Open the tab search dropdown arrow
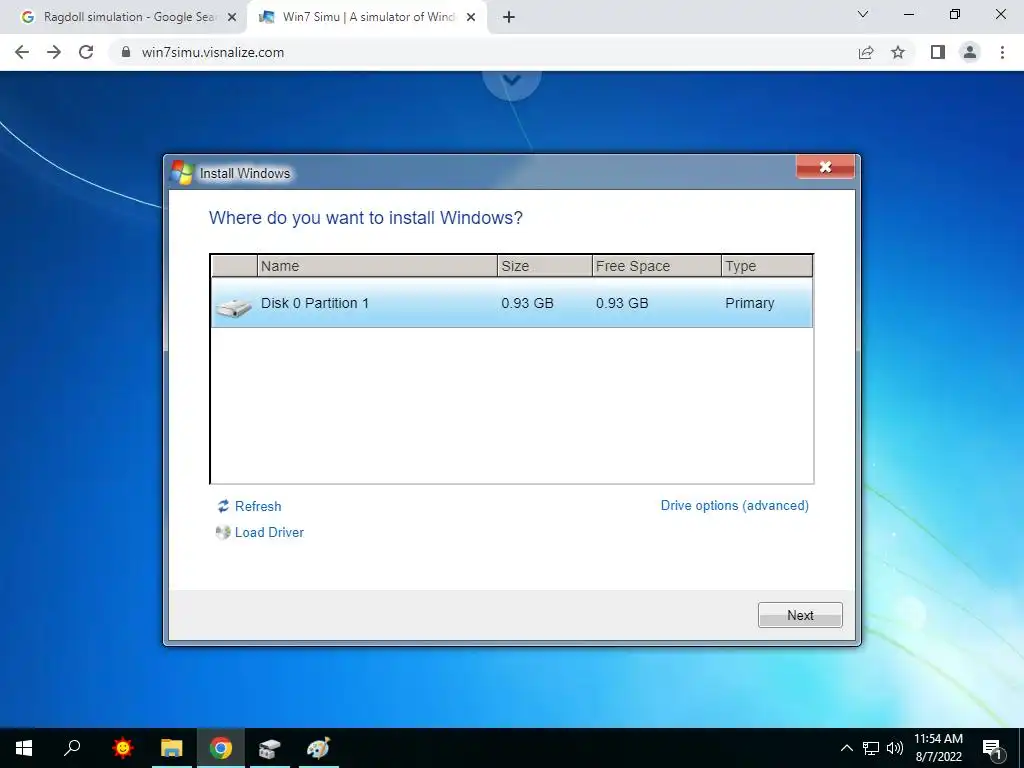 (863, 14)
